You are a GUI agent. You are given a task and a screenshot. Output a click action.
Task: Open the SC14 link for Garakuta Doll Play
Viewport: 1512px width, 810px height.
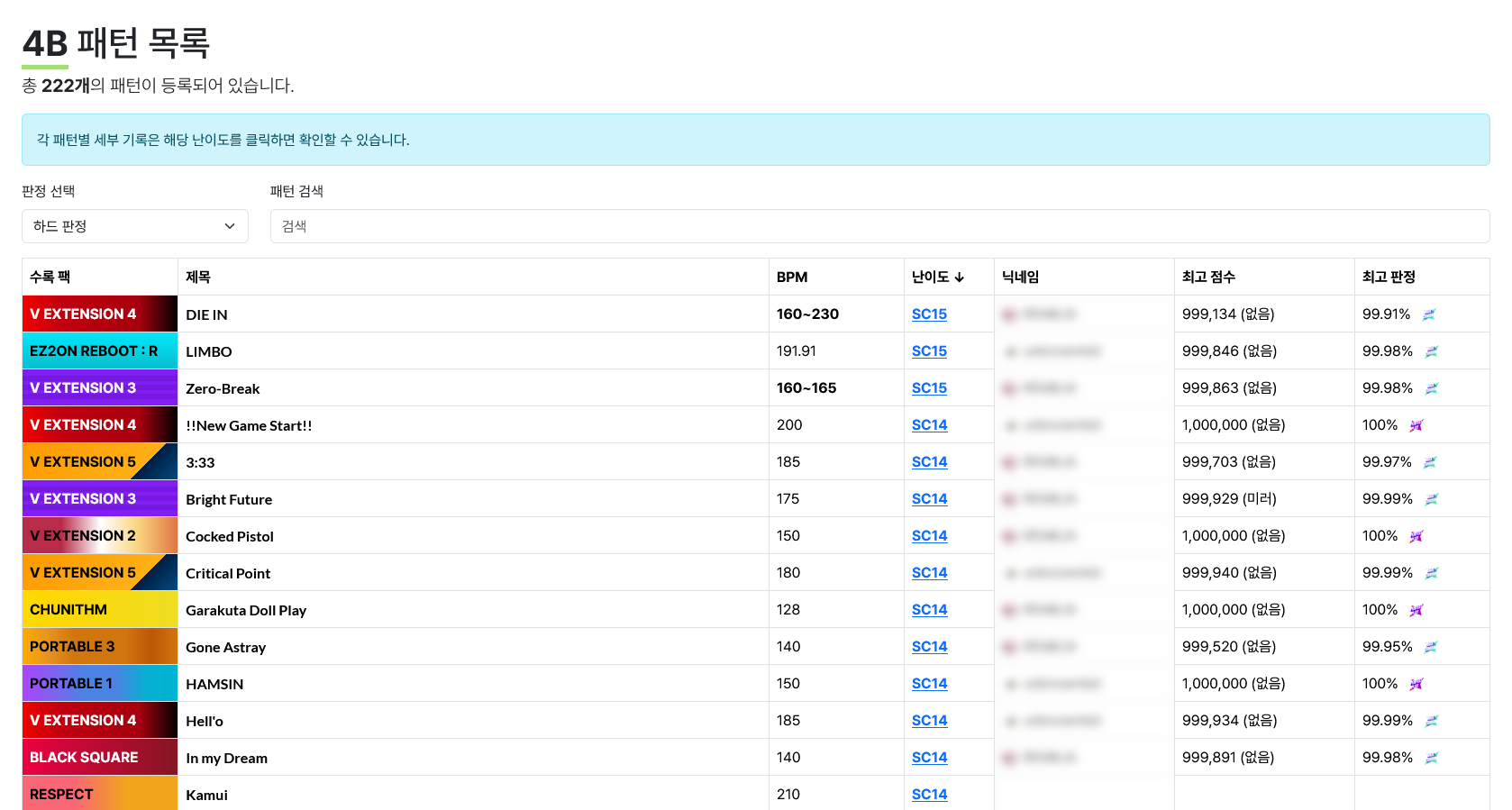[929, 609]
